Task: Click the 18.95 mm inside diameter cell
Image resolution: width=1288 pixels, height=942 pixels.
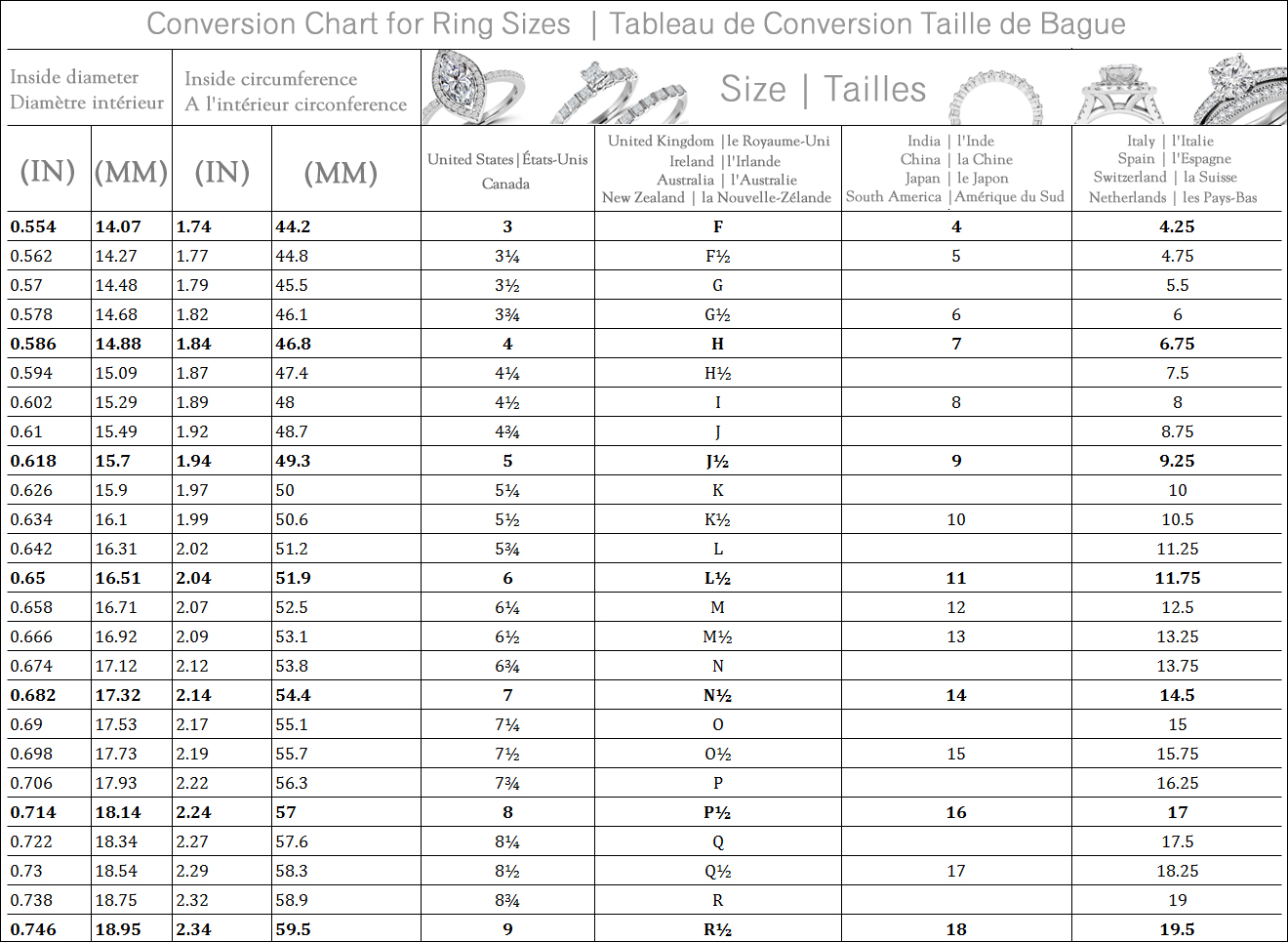Action: click(x=118, y=929)
